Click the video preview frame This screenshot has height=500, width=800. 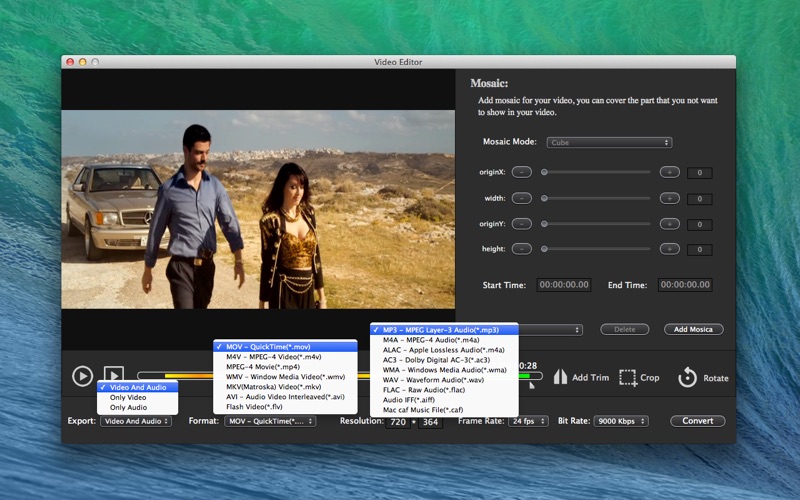click(258, 209)
